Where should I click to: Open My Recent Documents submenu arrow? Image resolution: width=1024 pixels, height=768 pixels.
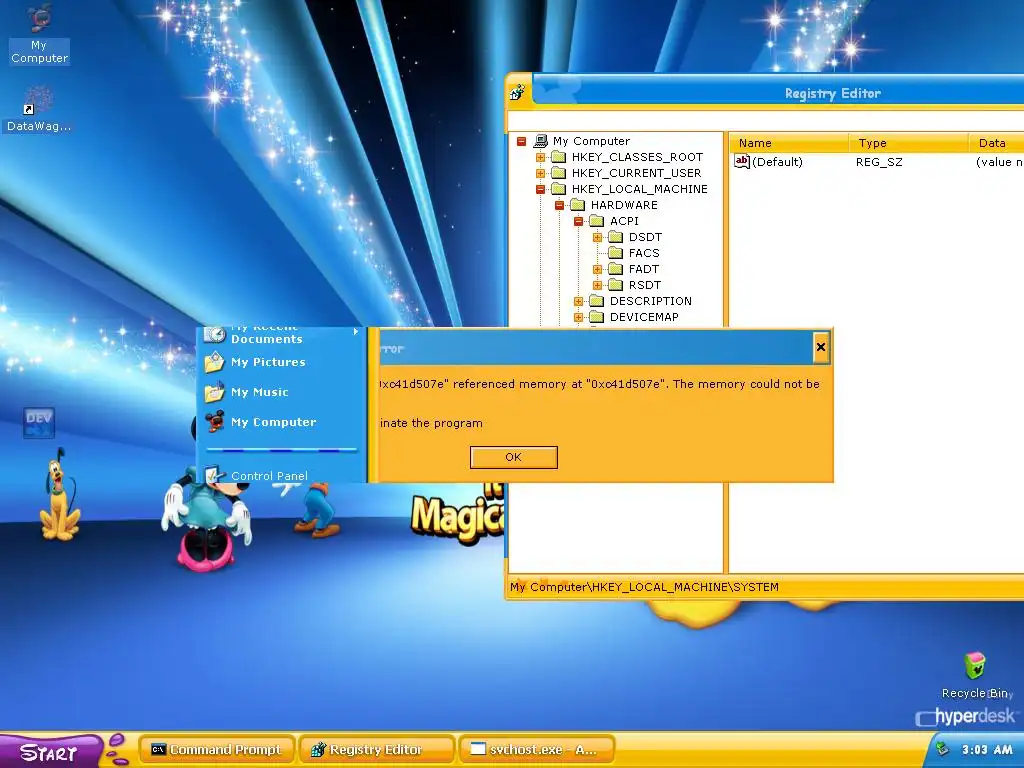[x=356, y=332]
